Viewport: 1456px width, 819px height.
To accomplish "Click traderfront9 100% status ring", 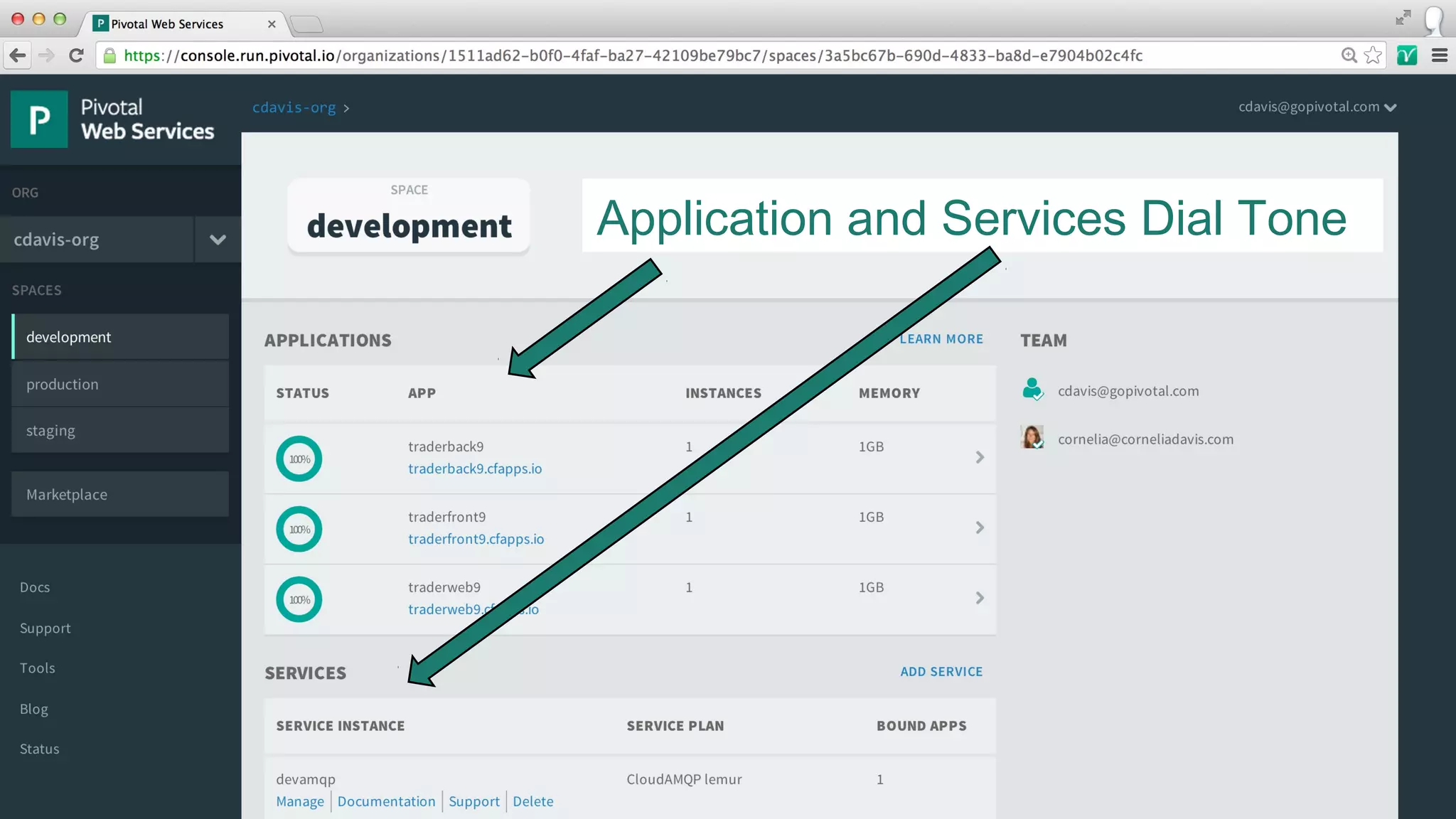I will point(299,529).
